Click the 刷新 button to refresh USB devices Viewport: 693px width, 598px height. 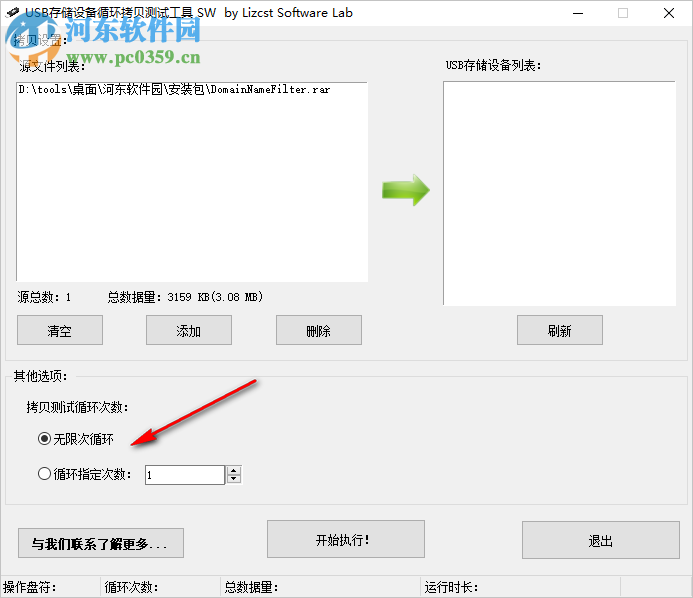tap(560, 330)
